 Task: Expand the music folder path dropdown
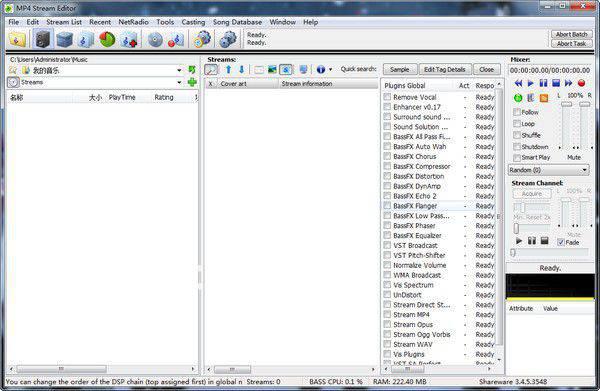(179, 70)
